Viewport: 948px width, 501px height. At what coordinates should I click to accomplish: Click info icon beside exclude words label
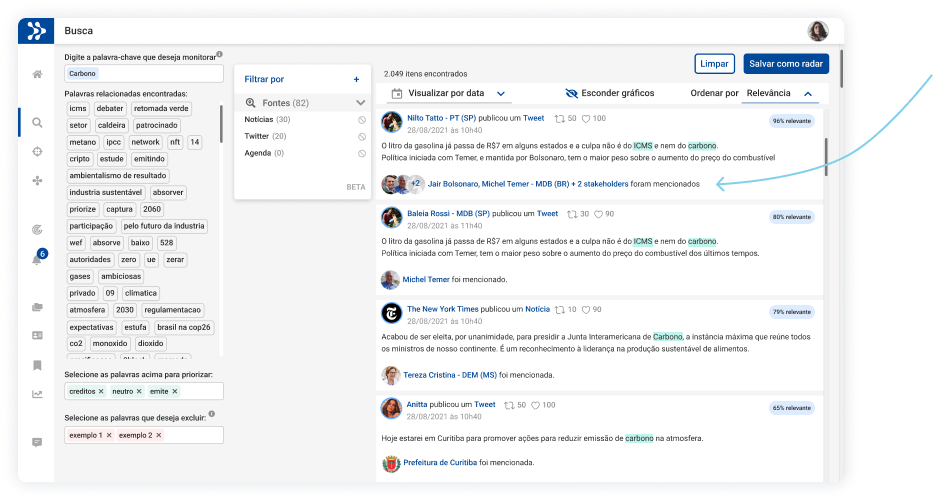212,415
